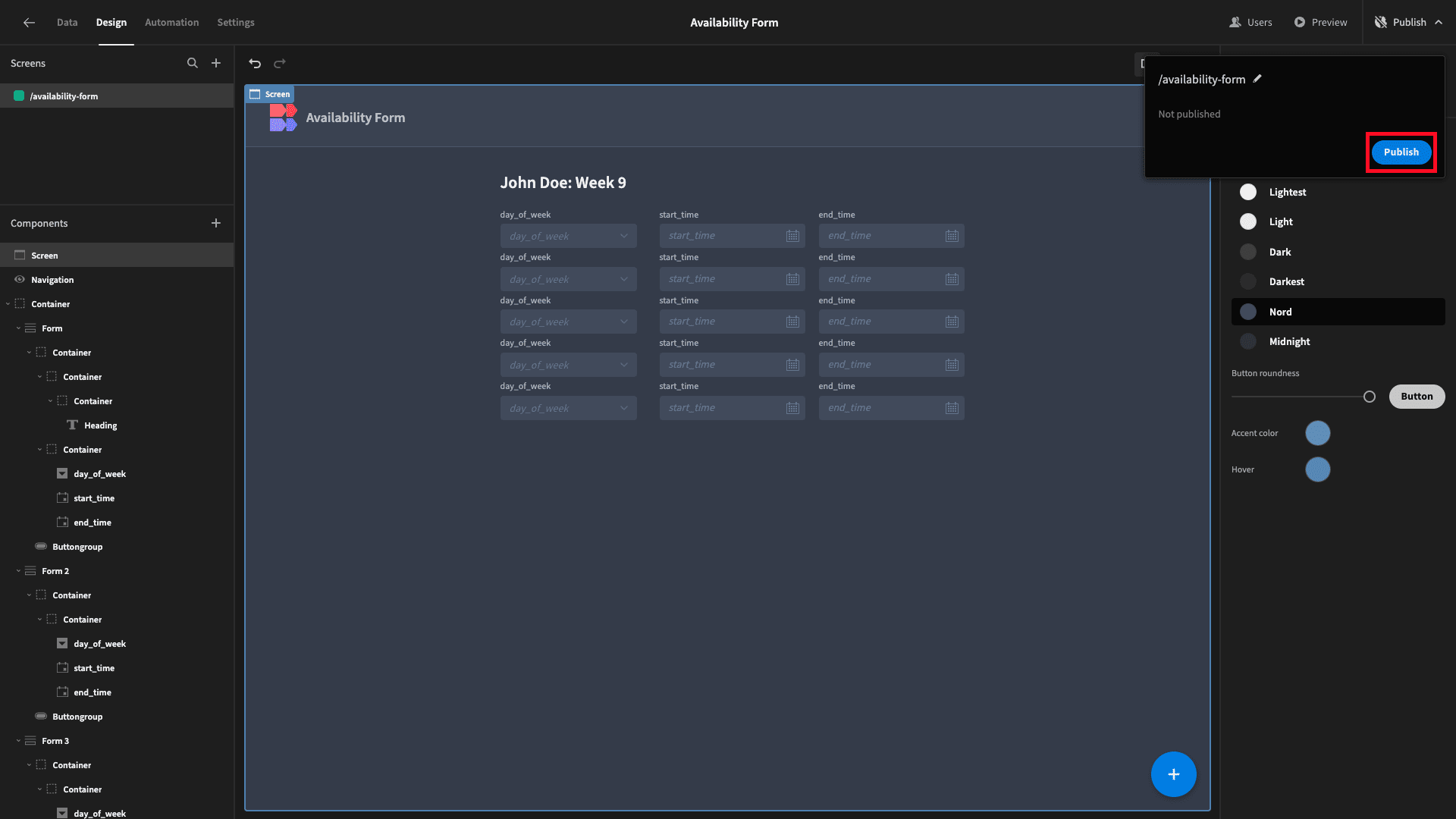Click the blue Publish button in popup
This screenshot has width=1456, height=819.
(1401, 152)
